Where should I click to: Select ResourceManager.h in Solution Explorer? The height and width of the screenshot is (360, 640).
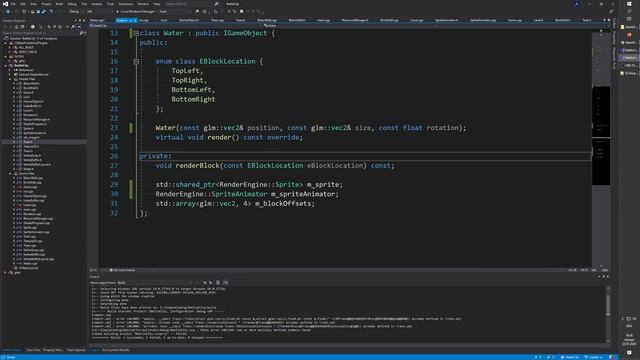pos(36,119)
